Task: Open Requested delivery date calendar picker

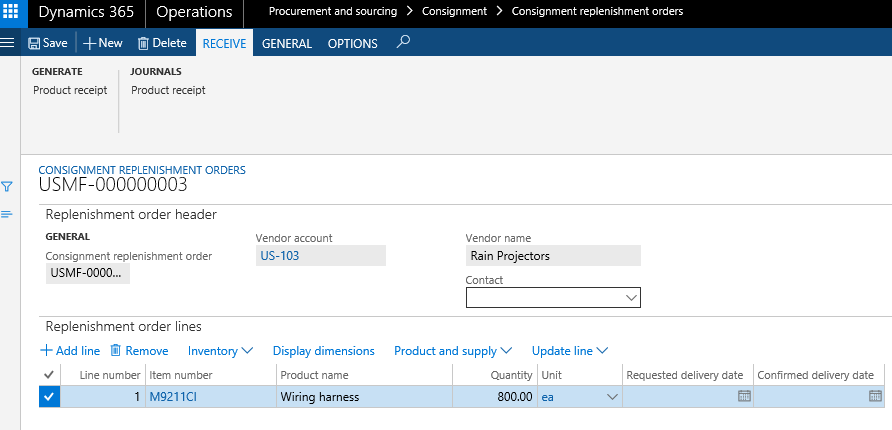Action: [x=743, y=397]
